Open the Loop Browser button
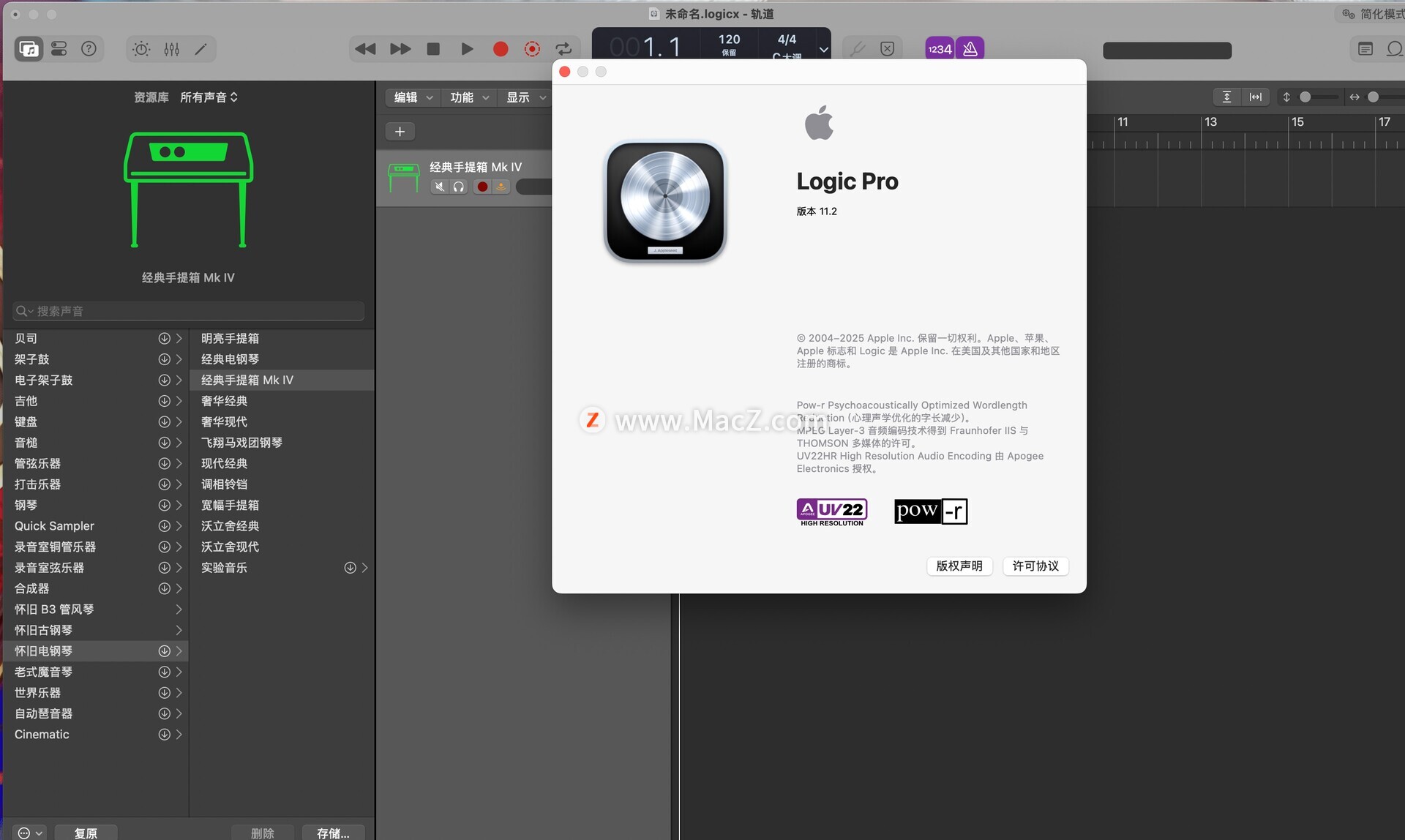 tap(1394, 49)
